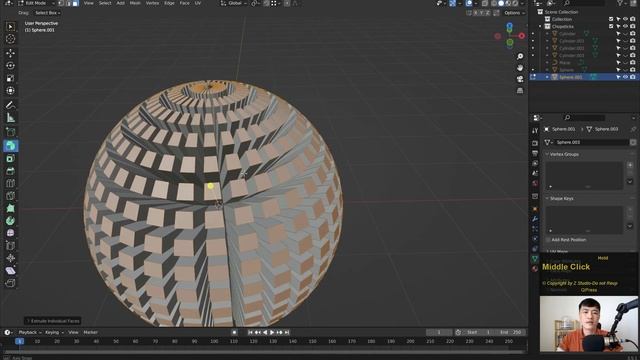Open the UV menu
This screenshot has width=640, height=360.
pos(198,3)
